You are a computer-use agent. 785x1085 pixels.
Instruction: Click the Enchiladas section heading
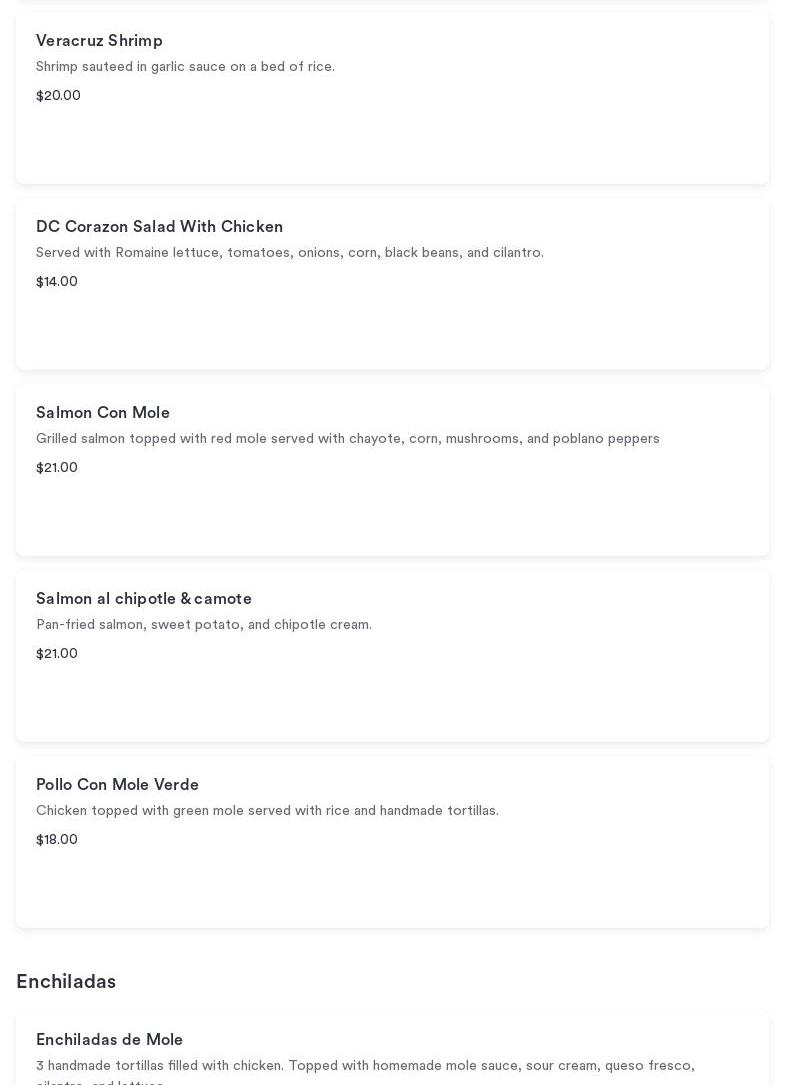[x=66, y=982]
